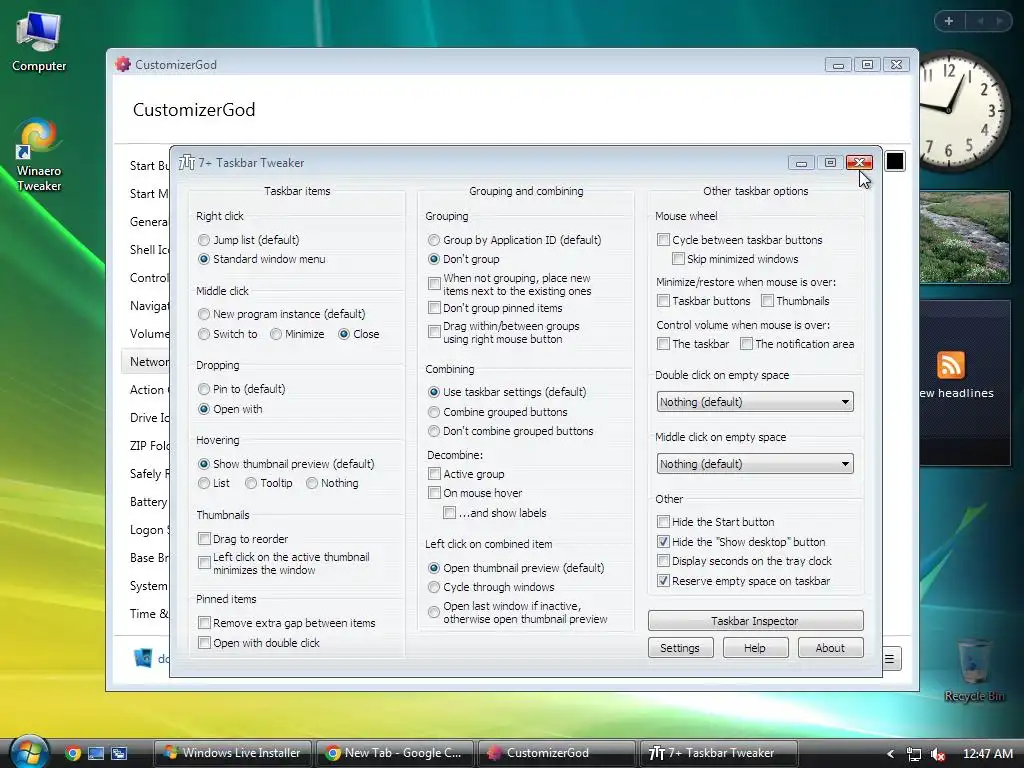Click the Help button

tap(755, 648)
